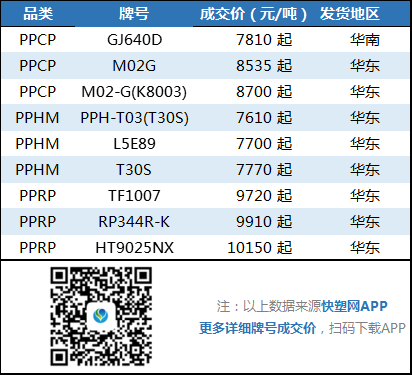Image resolution: width=412 pixels, height=375 pixels.
Task: Select grade cell GJ640D
Action: (x=135, y=40)
